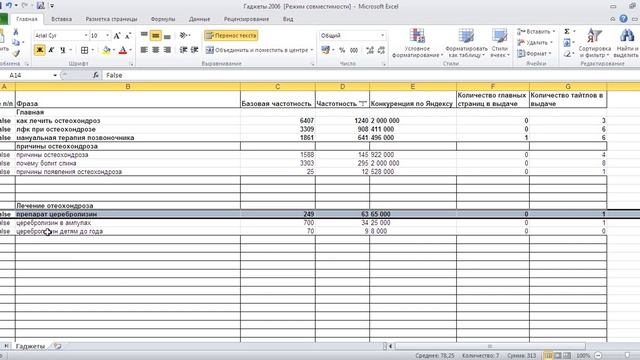This screenshot has height=360, width=640.
Task: Open the Name Box dropdown arrow
Action: [x=55, y=75]
